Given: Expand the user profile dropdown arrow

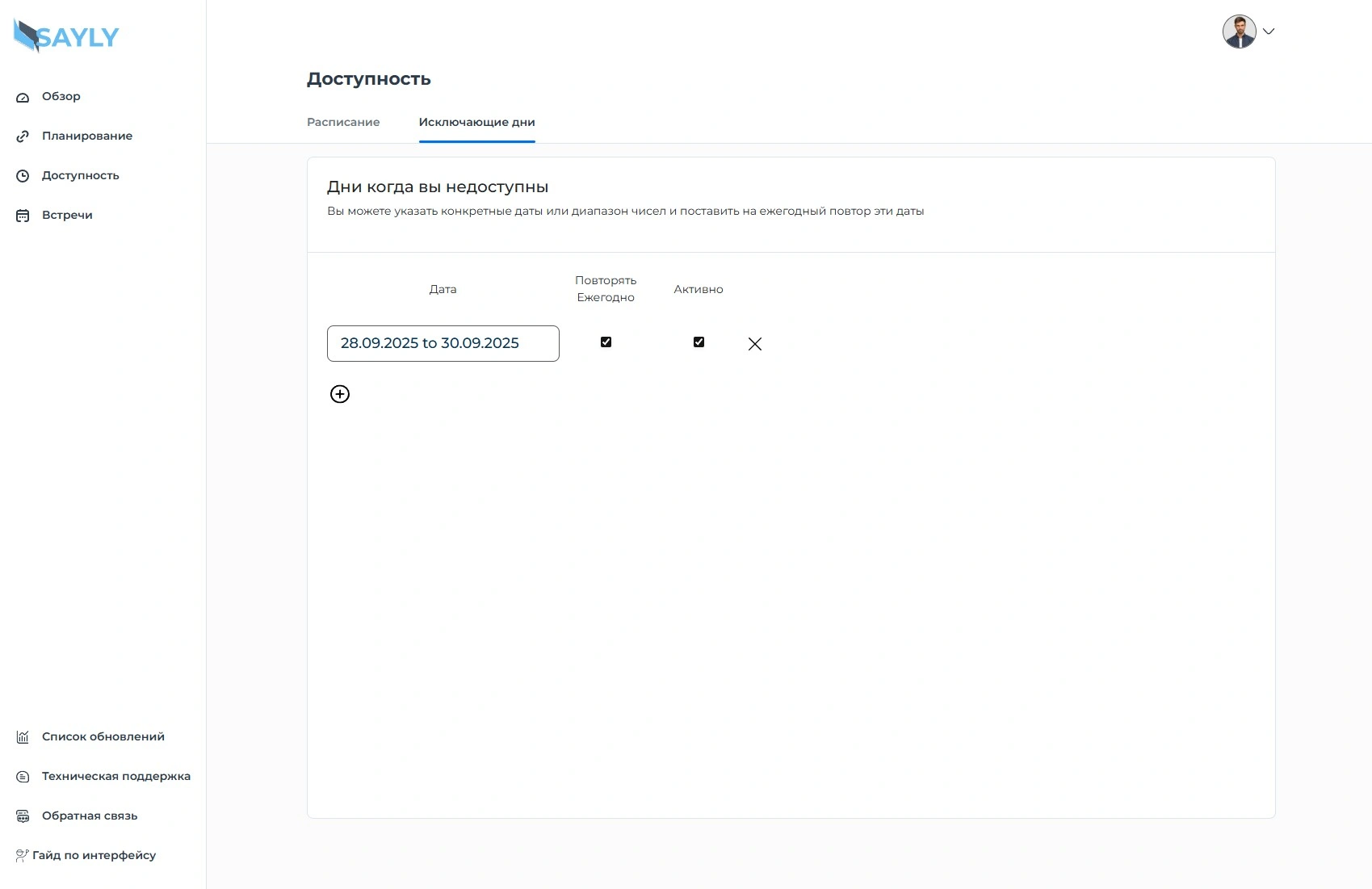Looking at the screenshot, I should pos(1269,31).
